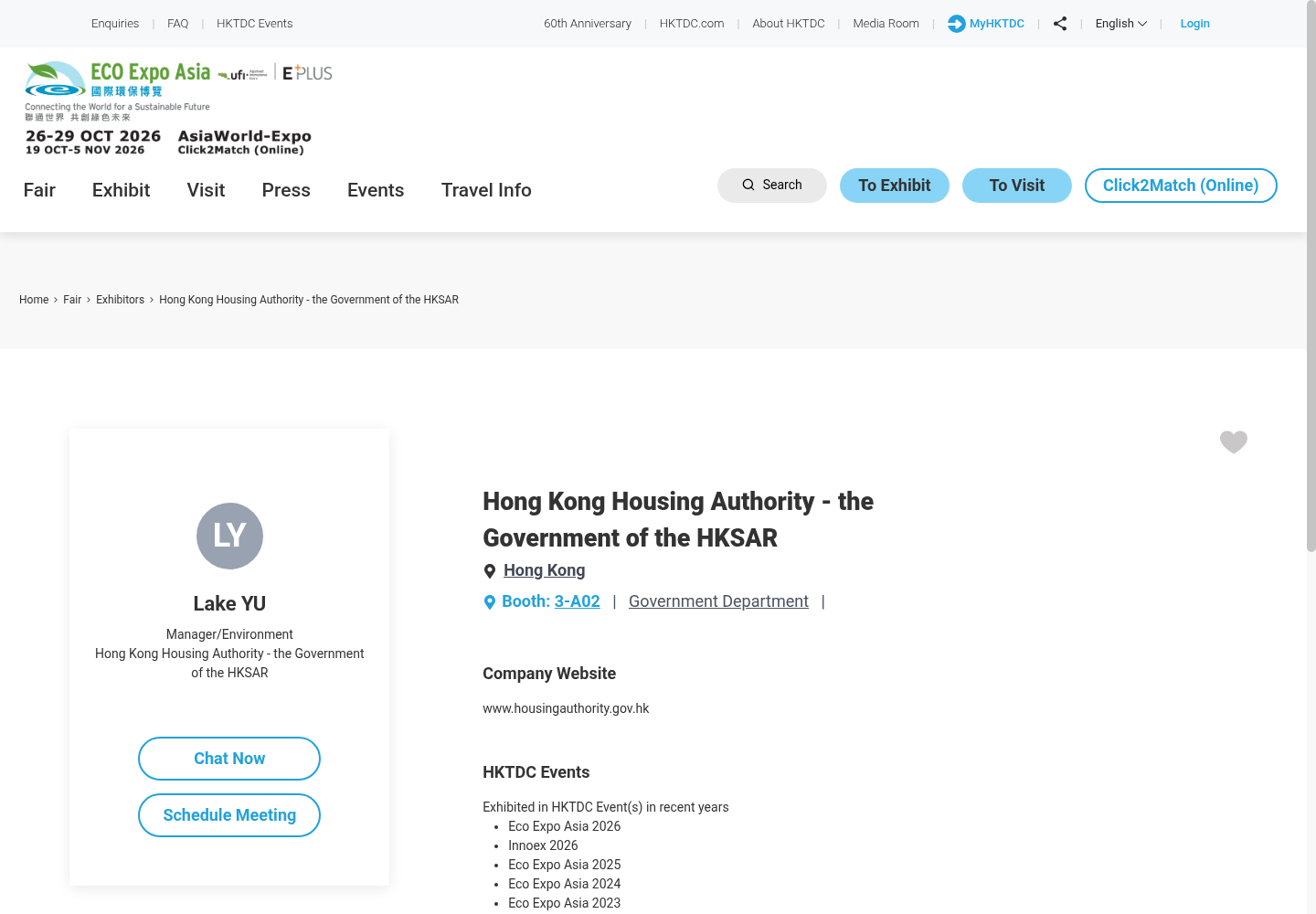Click the 'Manager/Environment' job title text

(x=229, y=634)
